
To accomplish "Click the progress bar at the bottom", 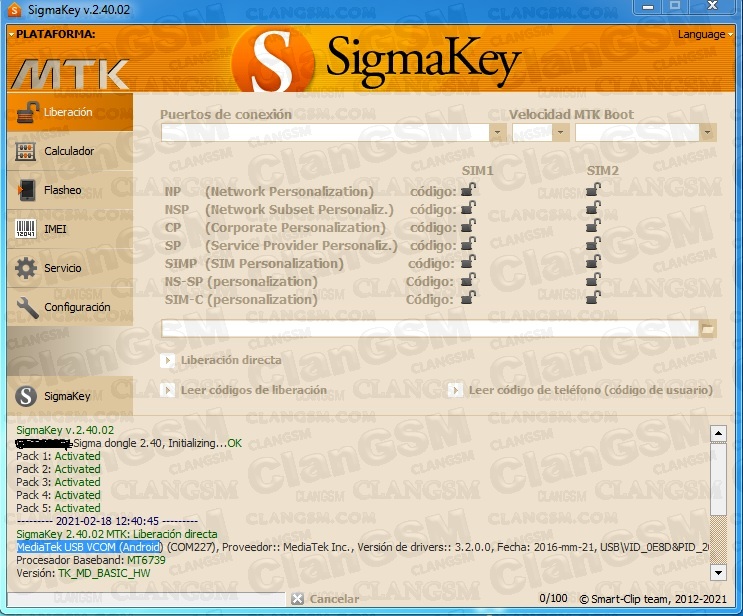I will 146,598.
